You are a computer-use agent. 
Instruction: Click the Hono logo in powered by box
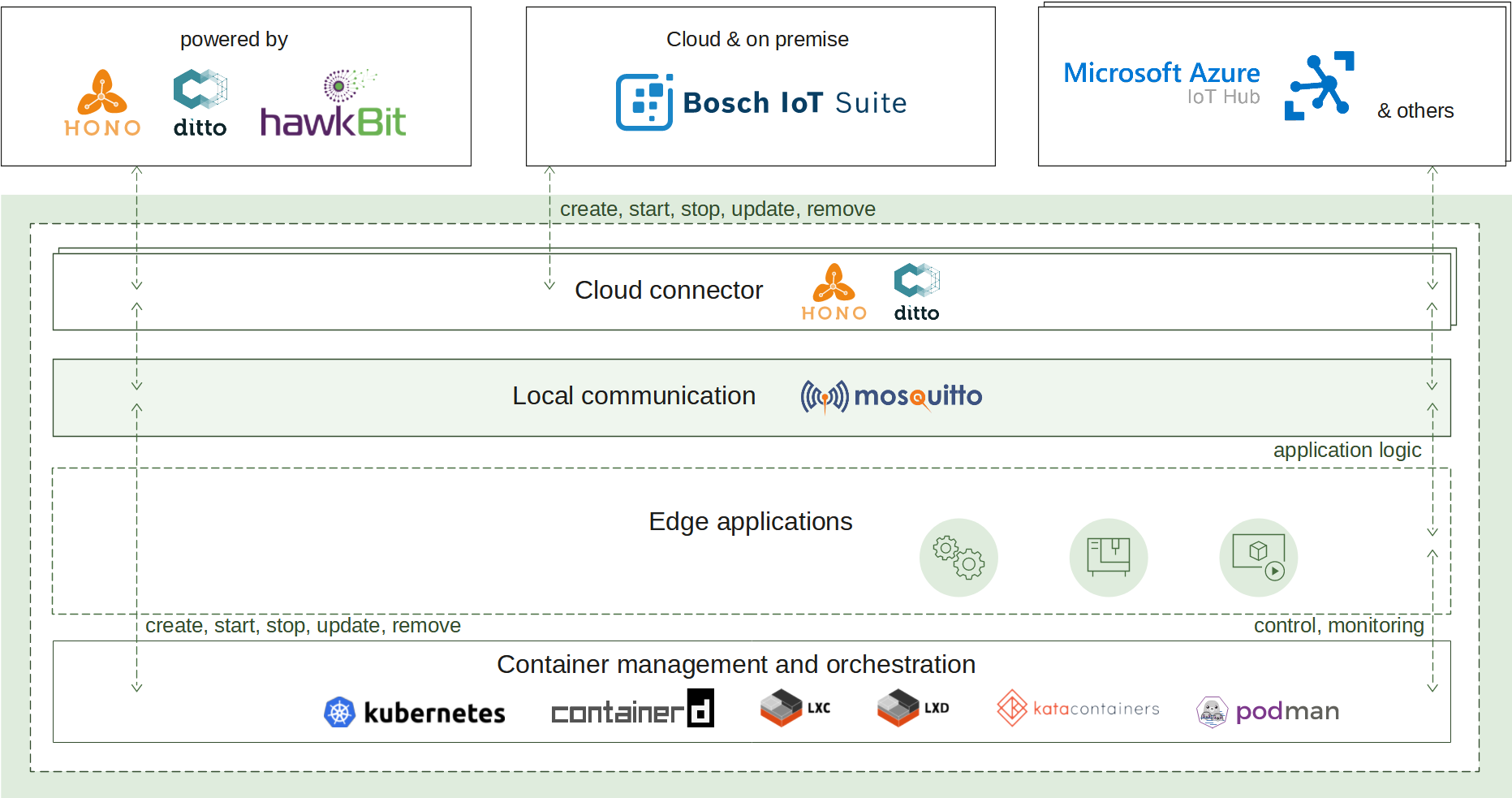[102, 103]
